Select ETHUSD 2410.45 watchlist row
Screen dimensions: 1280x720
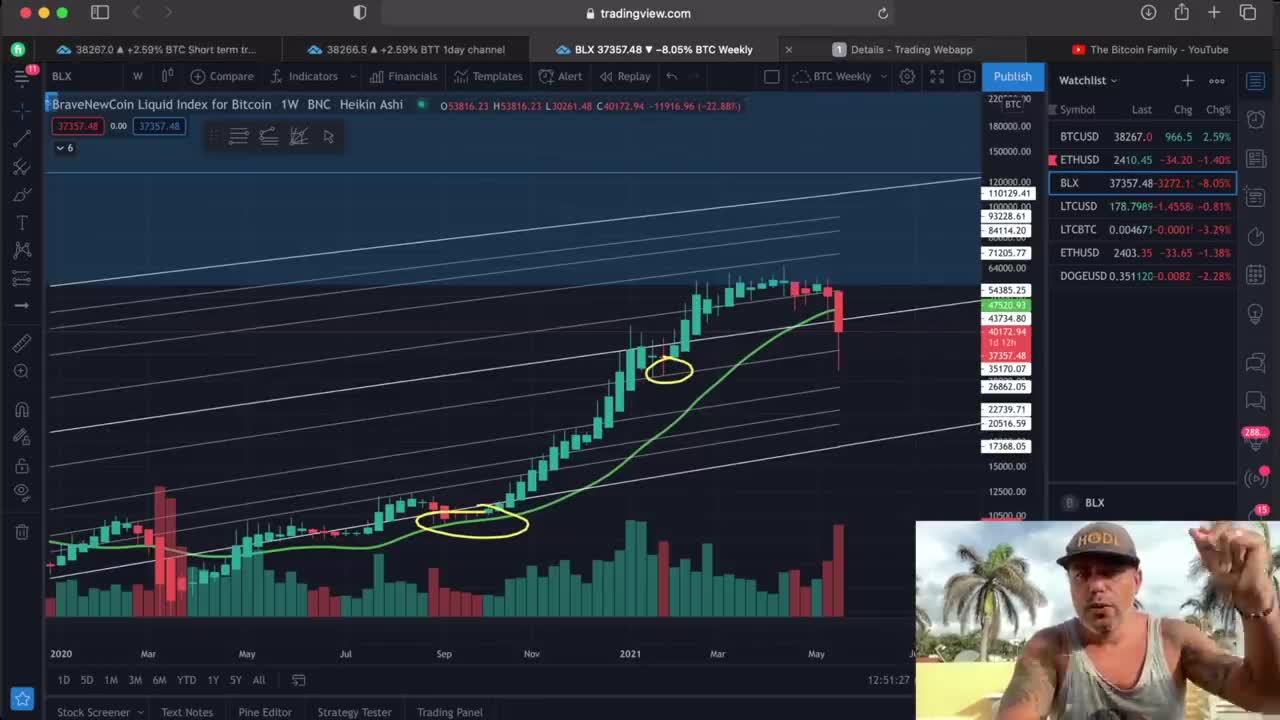(1142, 159)
